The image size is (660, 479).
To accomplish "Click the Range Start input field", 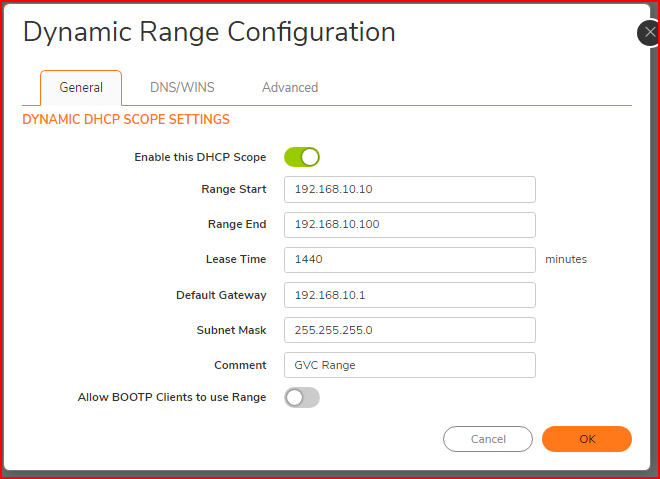I will click(410, 189).
